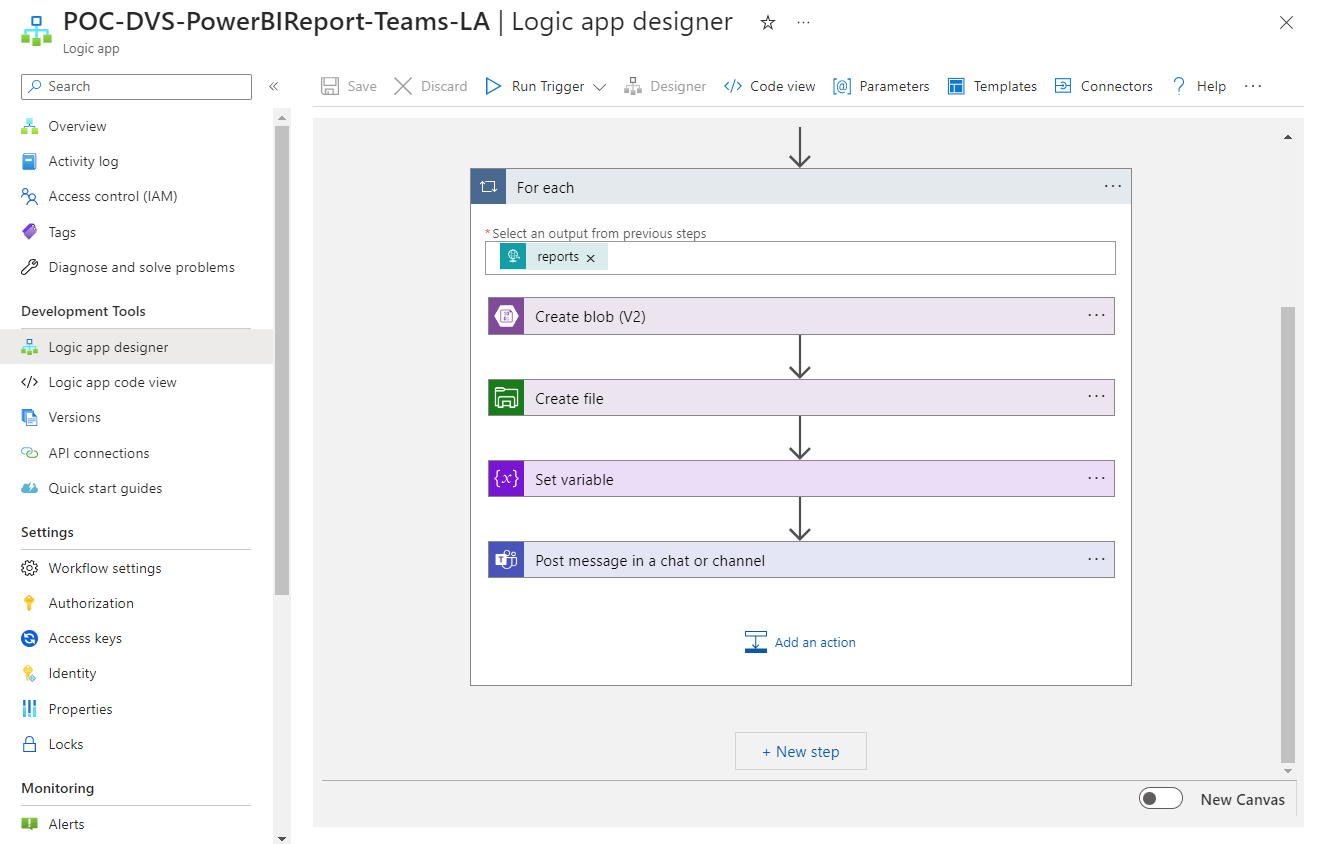
Task: Open For each ellipsis menu
Action: tap(1112, 186)
